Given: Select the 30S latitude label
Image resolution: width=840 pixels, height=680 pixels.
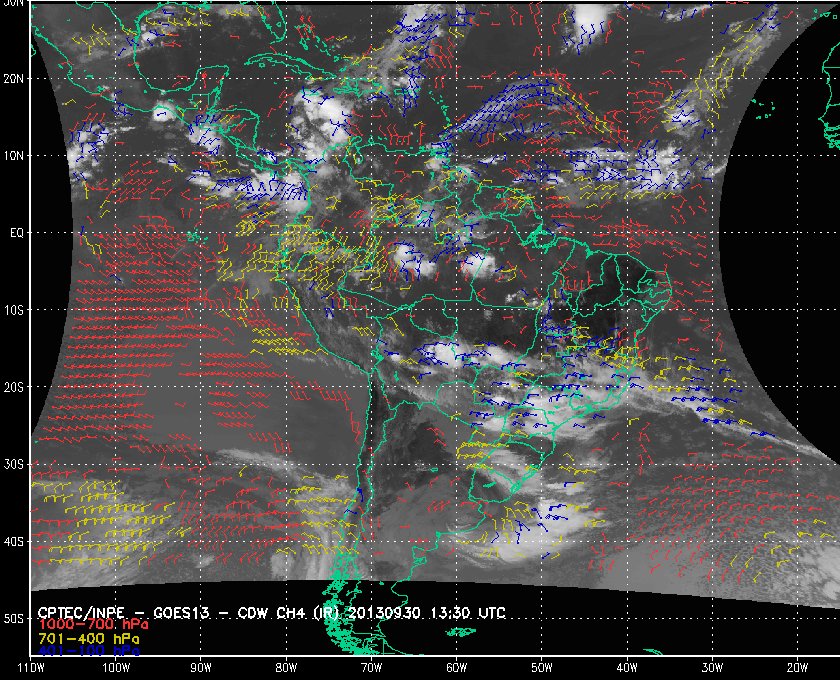Looking at the screenshot, I should pyautogui.click(x=13, y=464).
